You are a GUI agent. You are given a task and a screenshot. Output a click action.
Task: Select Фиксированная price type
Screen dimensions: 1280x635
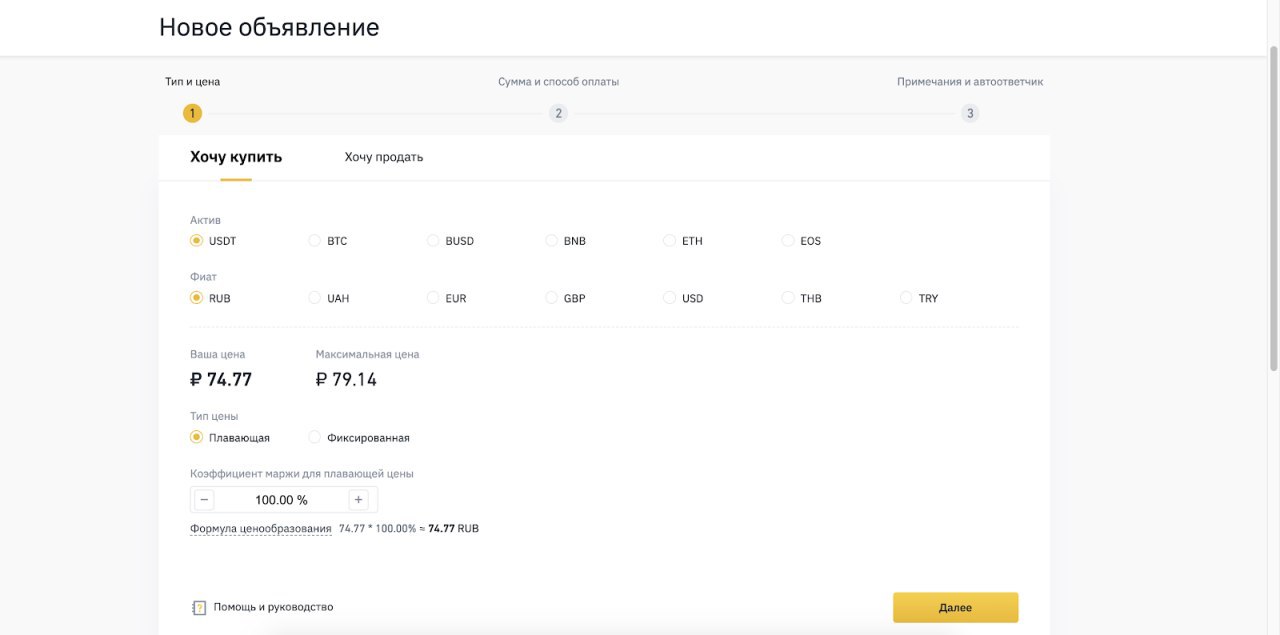(x=314, y=436)
